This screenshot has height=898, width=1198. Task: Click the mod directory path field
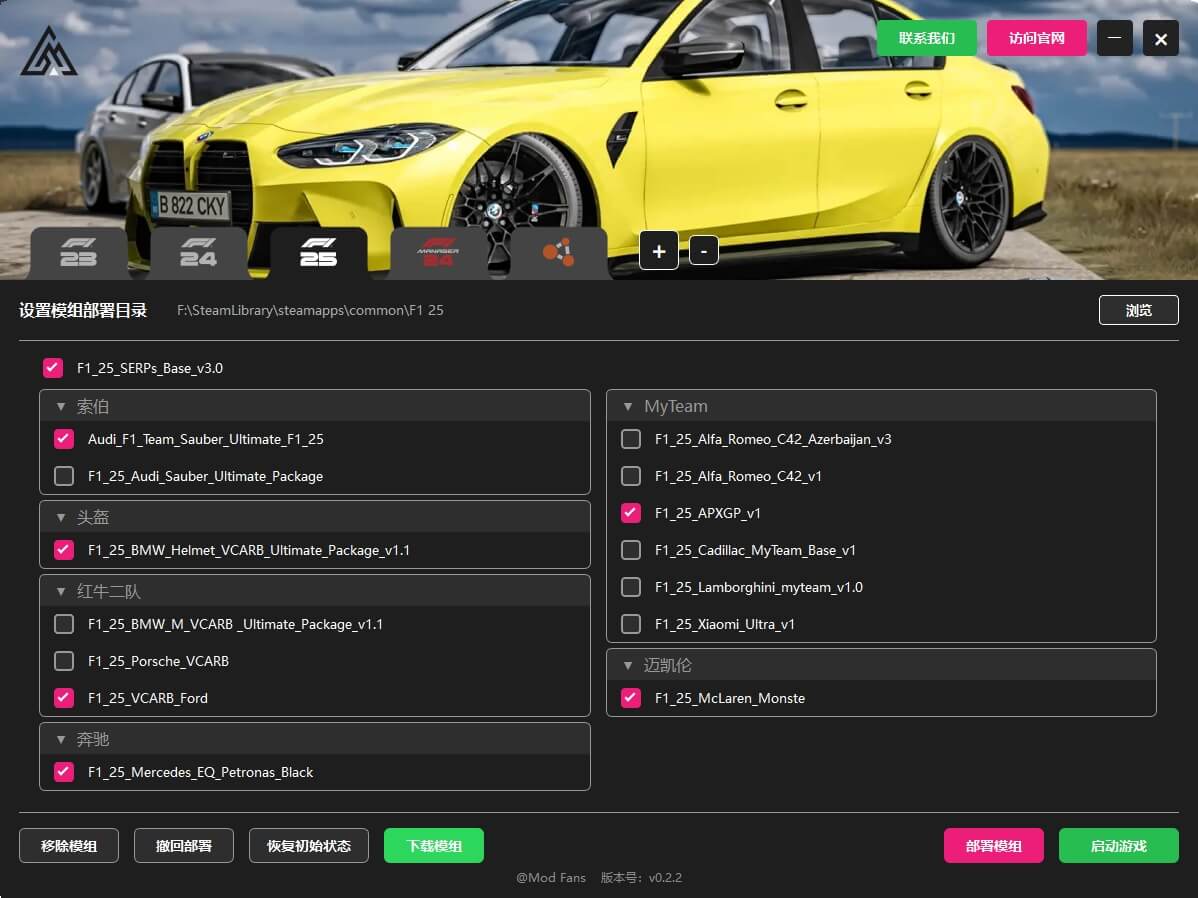pos(310,311)
